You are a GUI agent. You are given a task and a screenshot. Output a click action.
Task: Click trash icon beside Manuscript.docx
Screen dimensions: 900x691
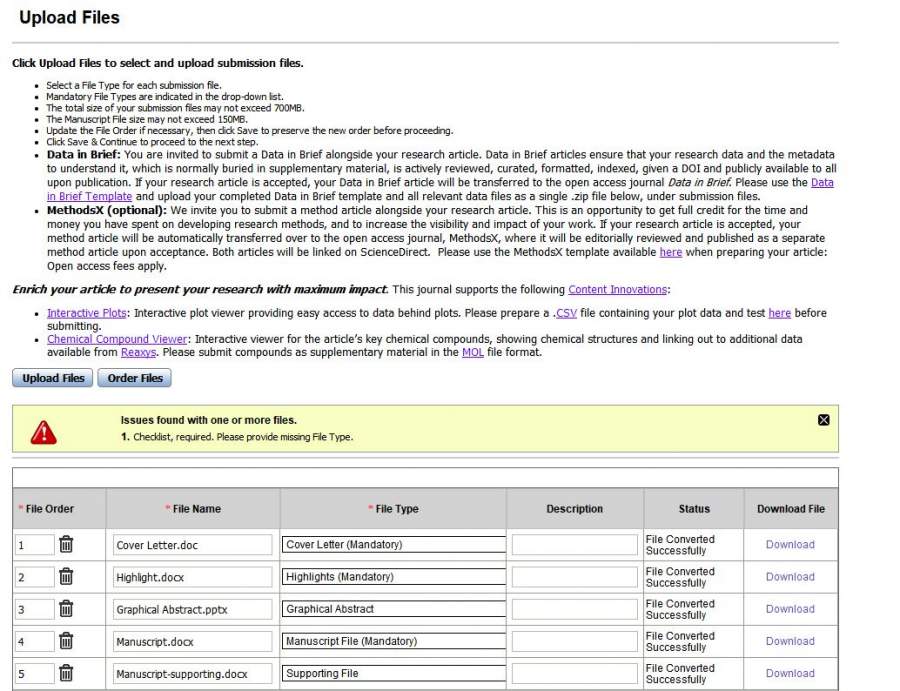click(x=66, y=641)
